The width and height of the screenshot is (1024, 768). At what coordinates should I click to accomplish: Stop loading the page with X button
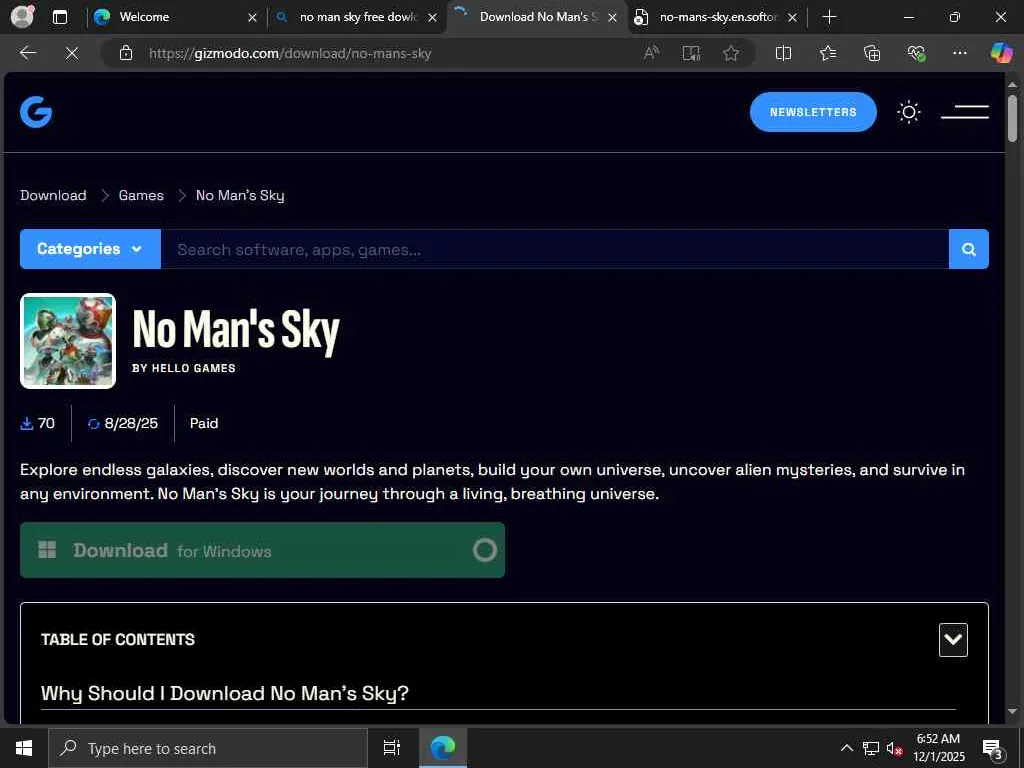pos(72,53)
